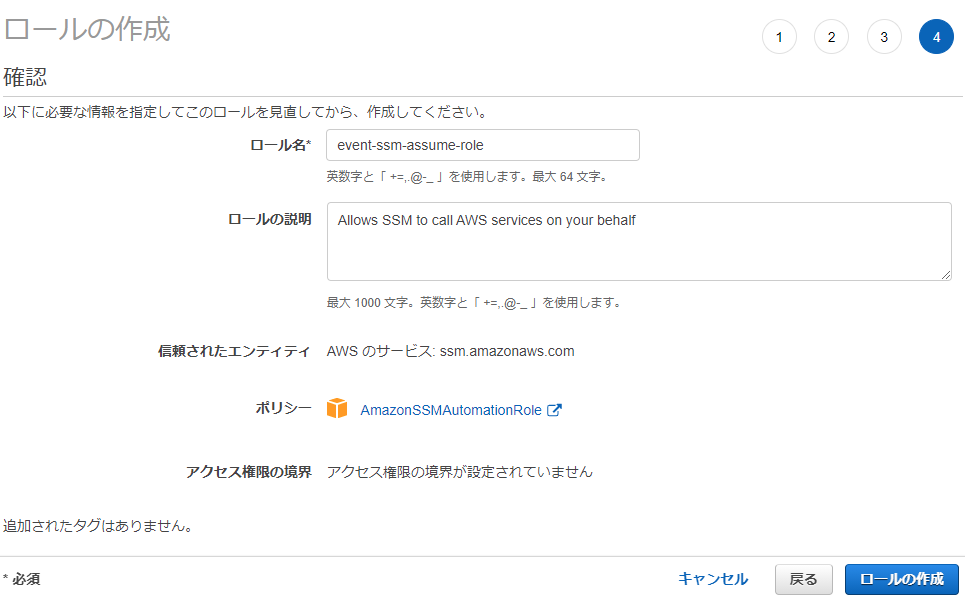The height and width of the screenshot is (598, 965).
Task: Click the 確認 section header
Action: point(22,75)
